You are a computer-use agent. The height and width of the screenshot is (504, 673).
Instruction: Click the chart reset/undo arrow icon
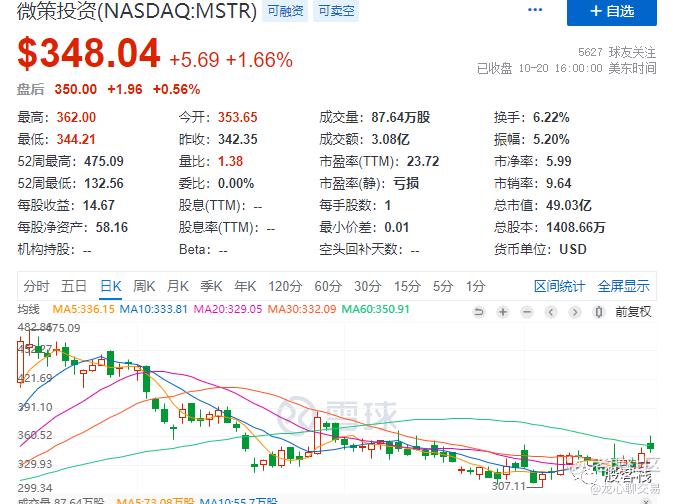pyautogui.click(x=479, y=312)
